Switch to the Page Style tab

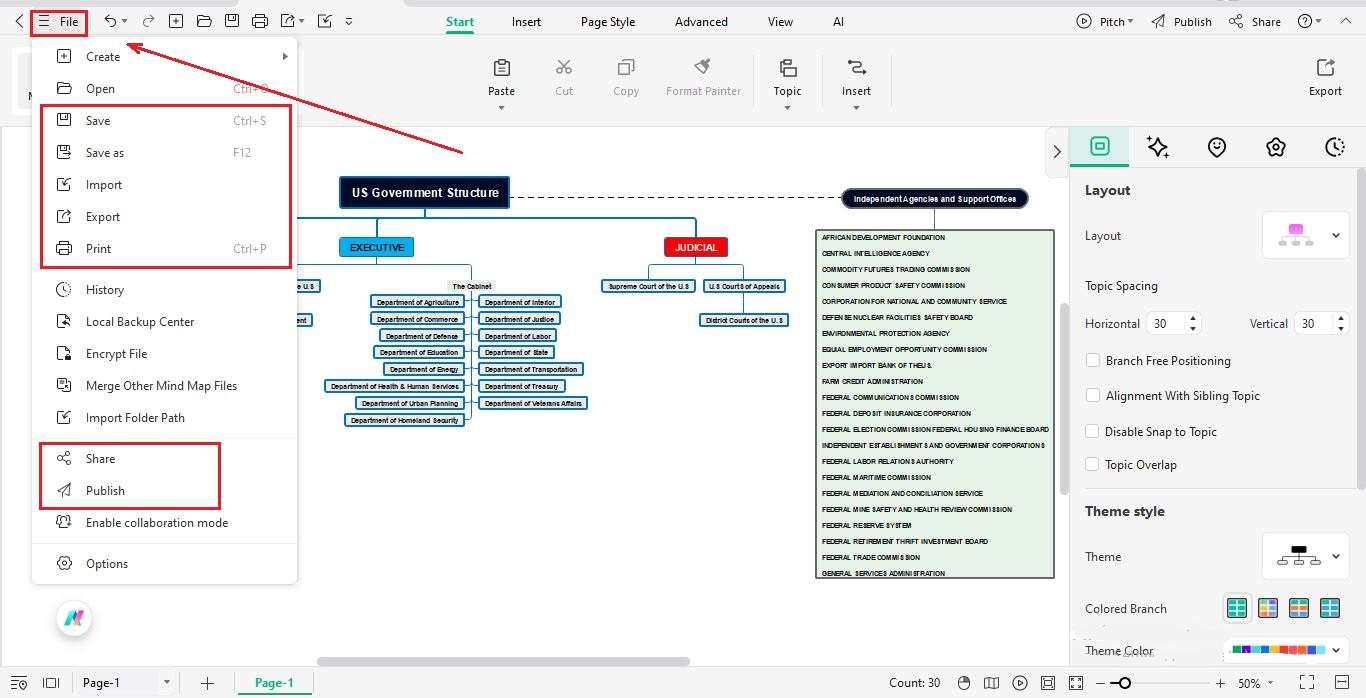608,21
